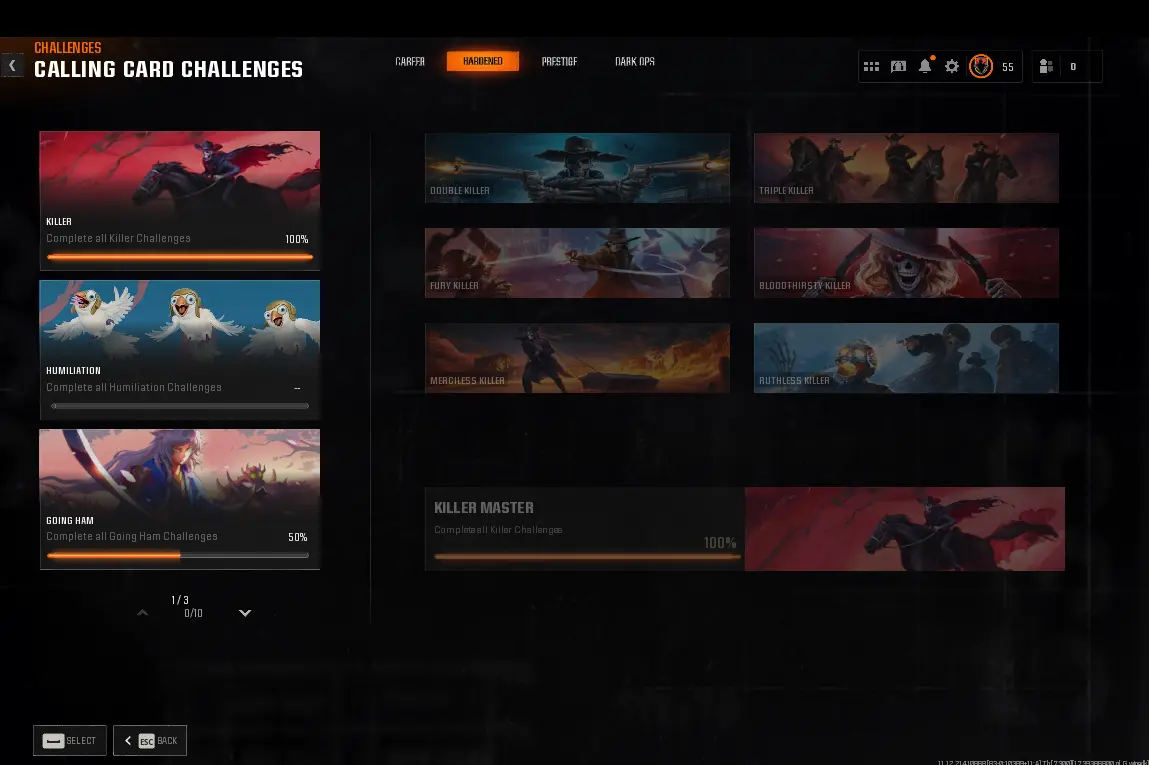This screenshot has height=765, width=1149.
Task: Open the Dark Ops tab
Action: click(635, 62)
